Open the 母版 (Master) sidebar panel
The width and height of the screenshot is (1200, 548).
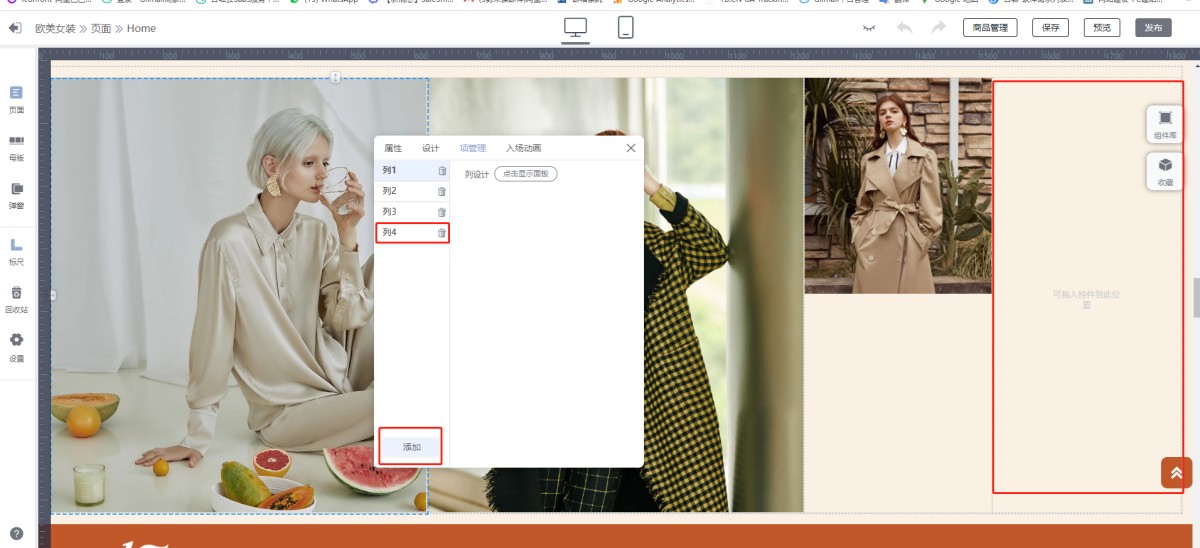16,147
